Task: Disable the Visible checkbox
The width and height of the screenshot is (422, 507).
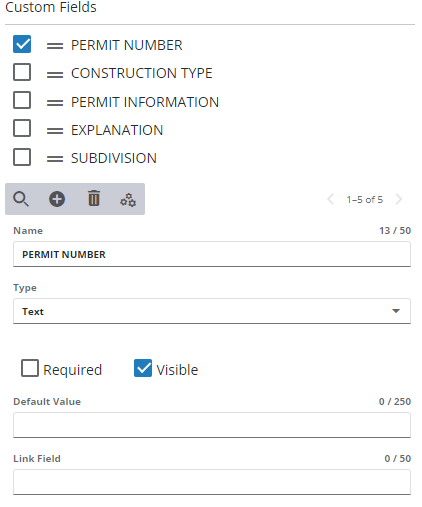Action: 143,368
